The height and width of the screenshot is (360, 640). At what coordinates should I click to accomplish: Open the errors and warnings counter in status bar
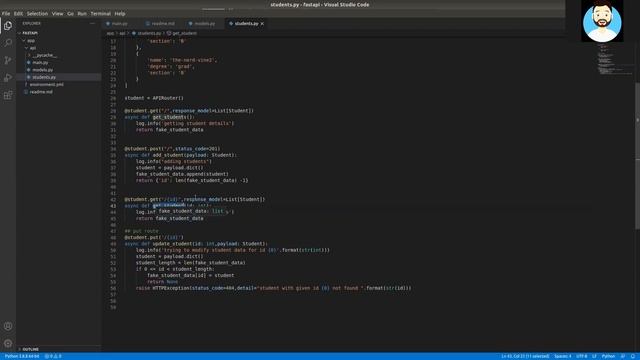(x=53, y=356)
